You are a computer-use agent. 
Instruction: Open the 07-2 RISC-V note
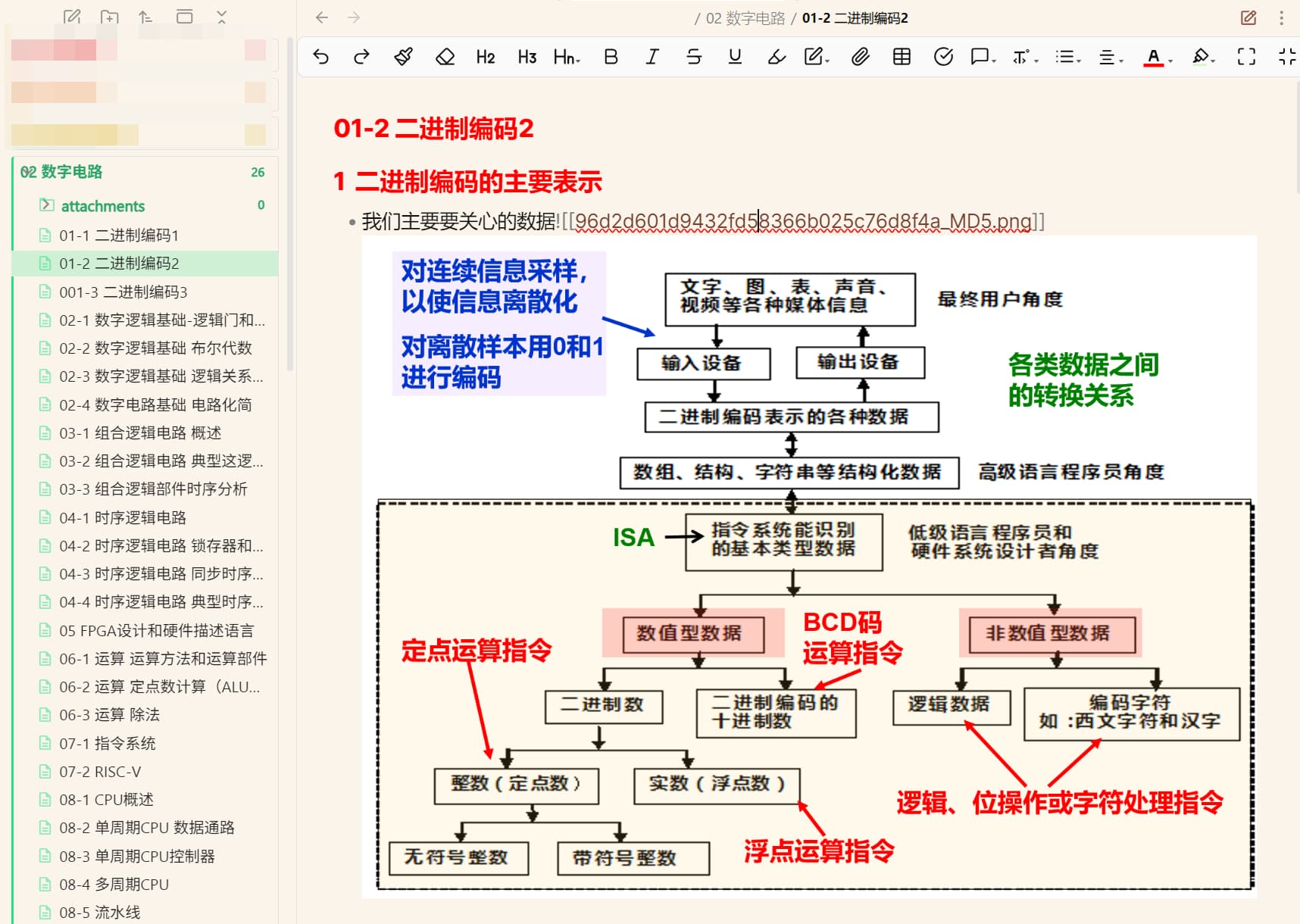click(100, 772)
